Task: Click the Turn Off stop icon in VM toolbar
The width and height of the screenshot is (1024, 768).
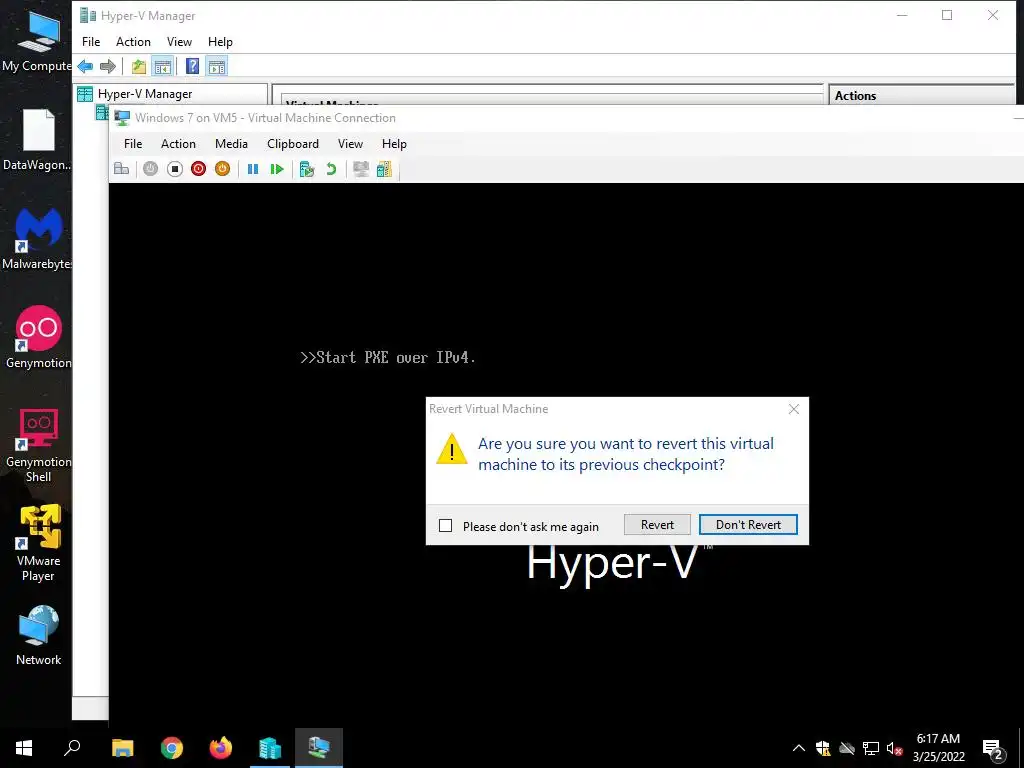Action: click(174, 169)
